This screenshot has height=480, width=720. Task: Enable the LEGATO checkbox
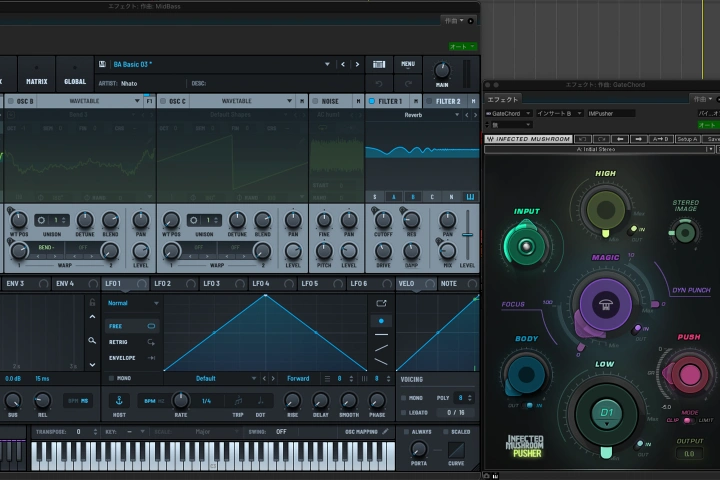click(404, 412)
